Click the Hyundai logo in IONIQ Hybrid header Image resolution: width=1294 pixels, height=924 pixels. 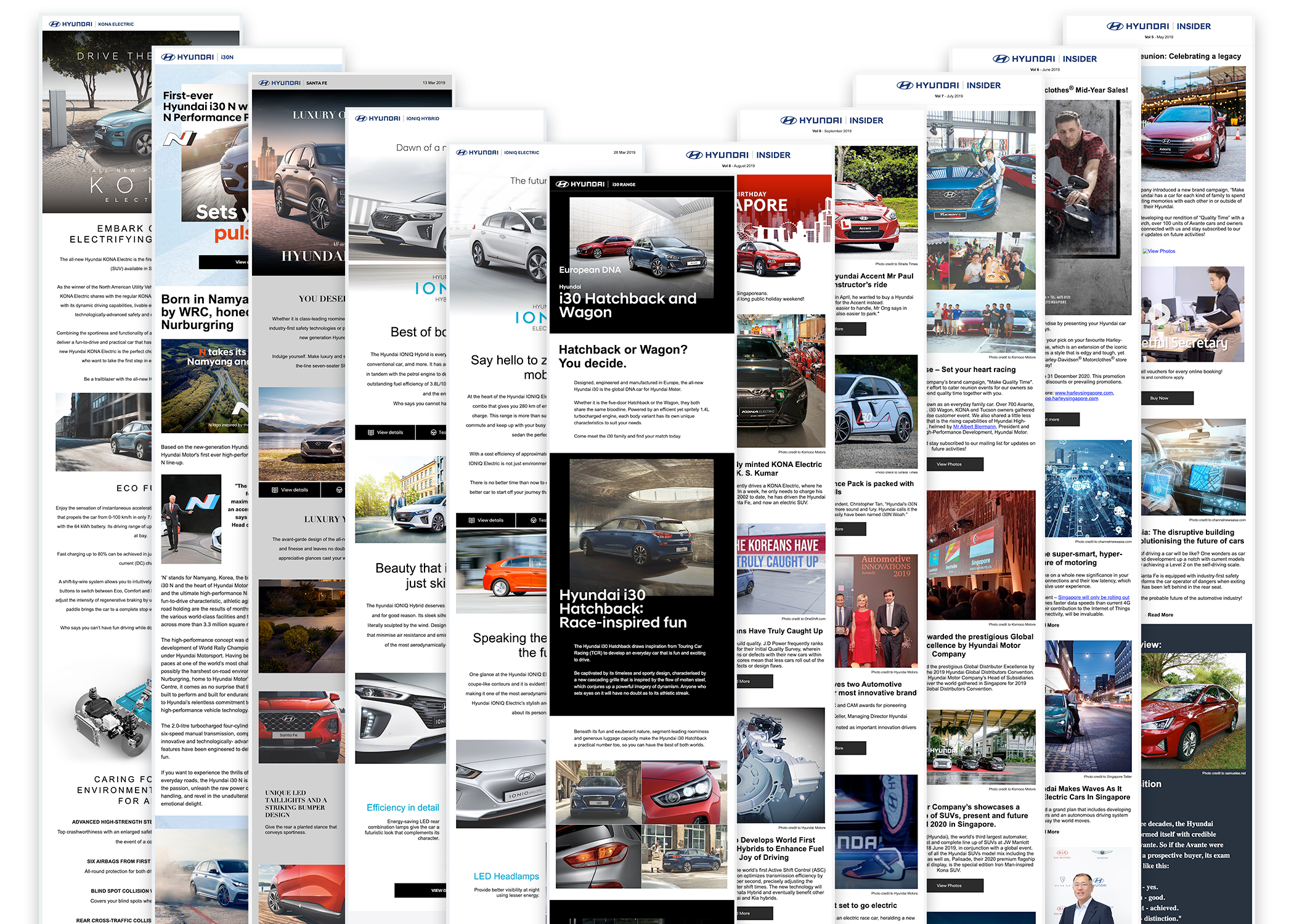pyautogui.click(x=377, y=118)
